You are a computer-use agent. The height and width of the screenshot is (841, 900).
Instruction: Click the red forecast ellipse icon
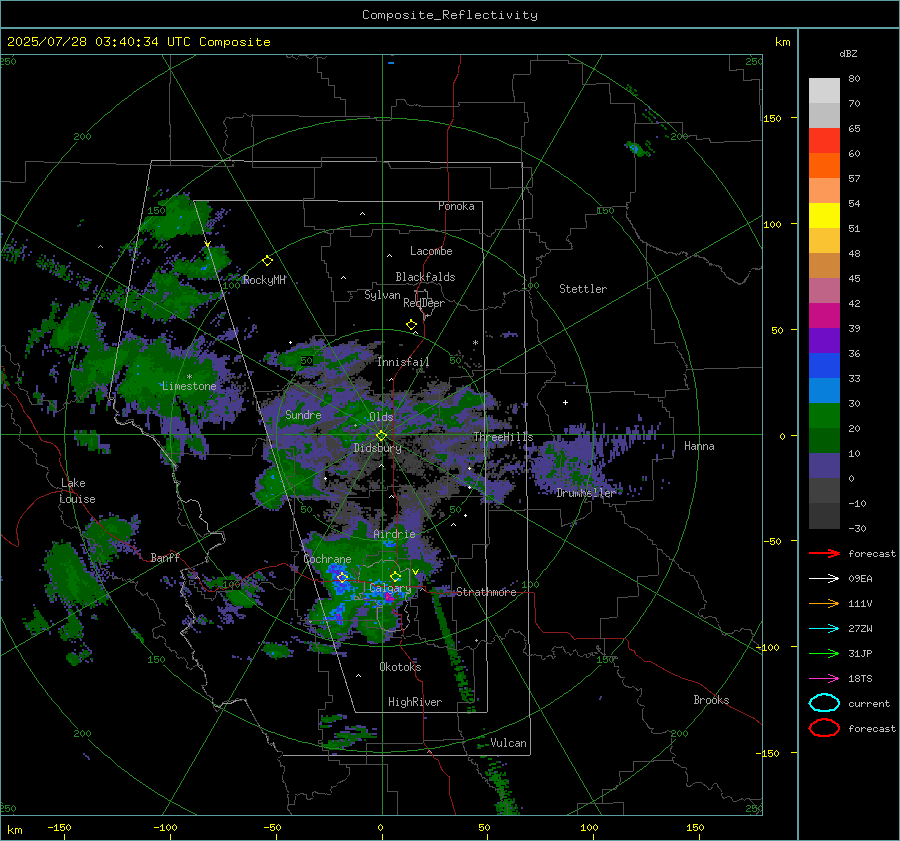tap(824, 728)
